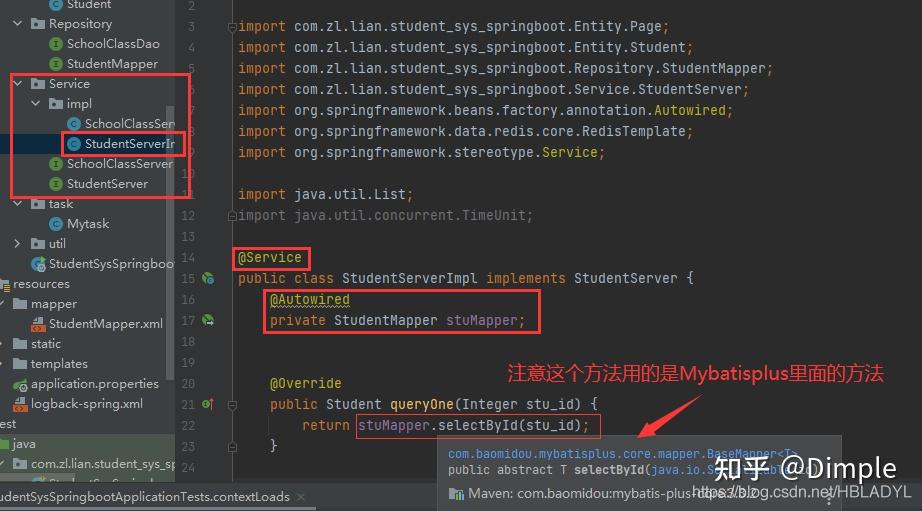Click Maven library icon in popup
This screenshot has width=922, height=511.
[456, 493]
